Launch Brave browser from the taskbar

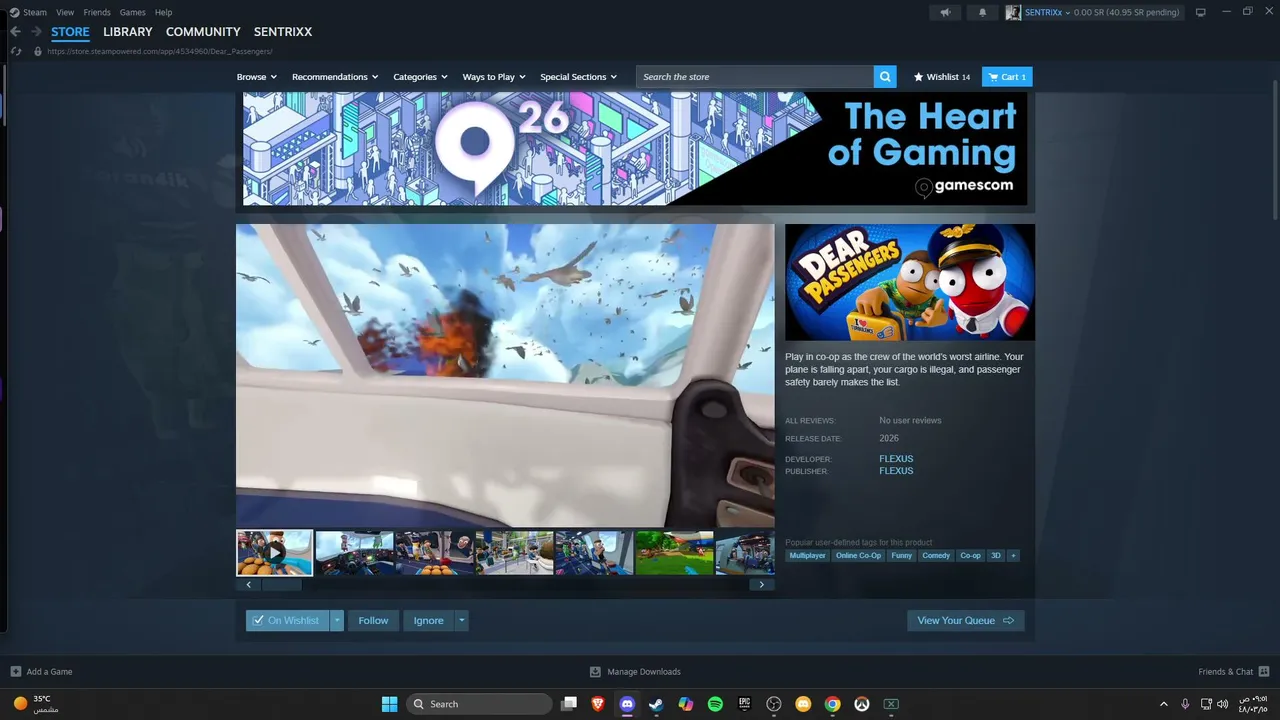point(598,704)
